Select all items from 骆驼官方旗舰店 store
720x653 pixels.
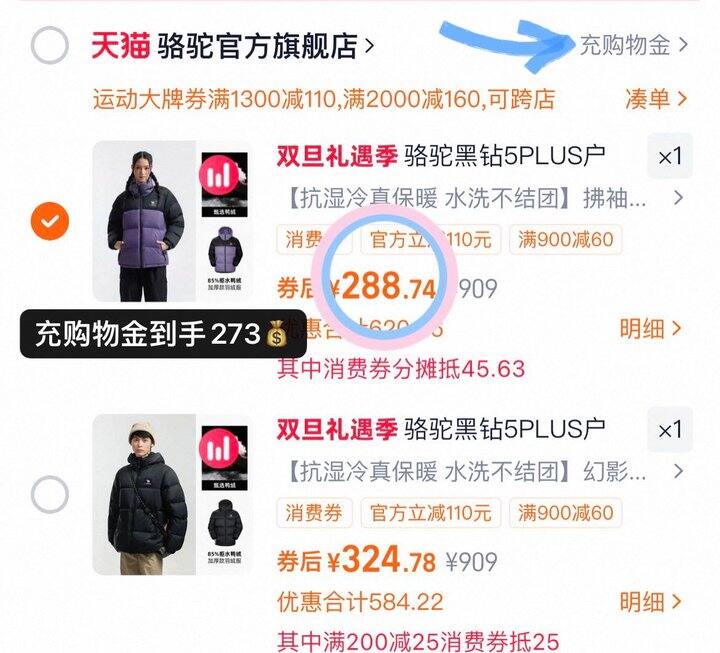(50, 45)
